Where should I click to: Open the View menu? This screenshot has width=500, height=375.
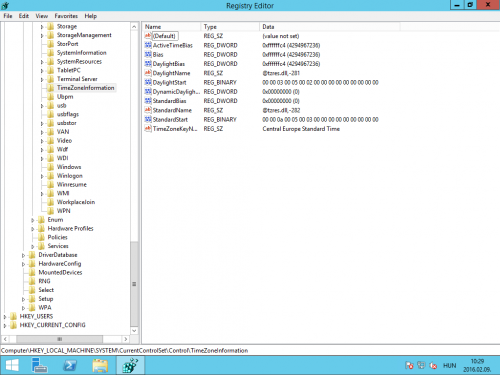[42, 16]
